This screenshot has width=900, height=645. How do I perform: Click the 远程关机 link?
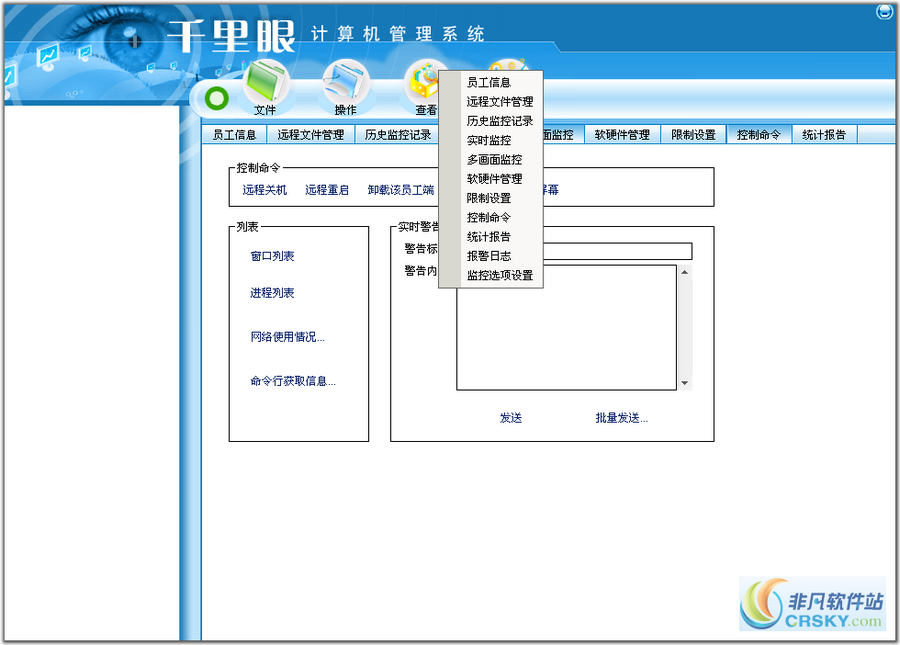265,190
